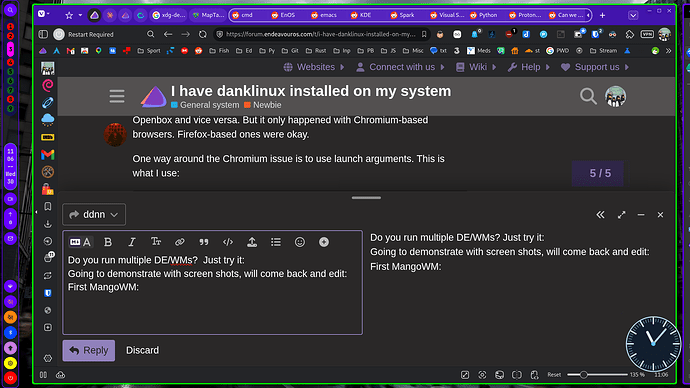Open user avatar menu in header
690x388 pixels.
[x=615, y=96]
